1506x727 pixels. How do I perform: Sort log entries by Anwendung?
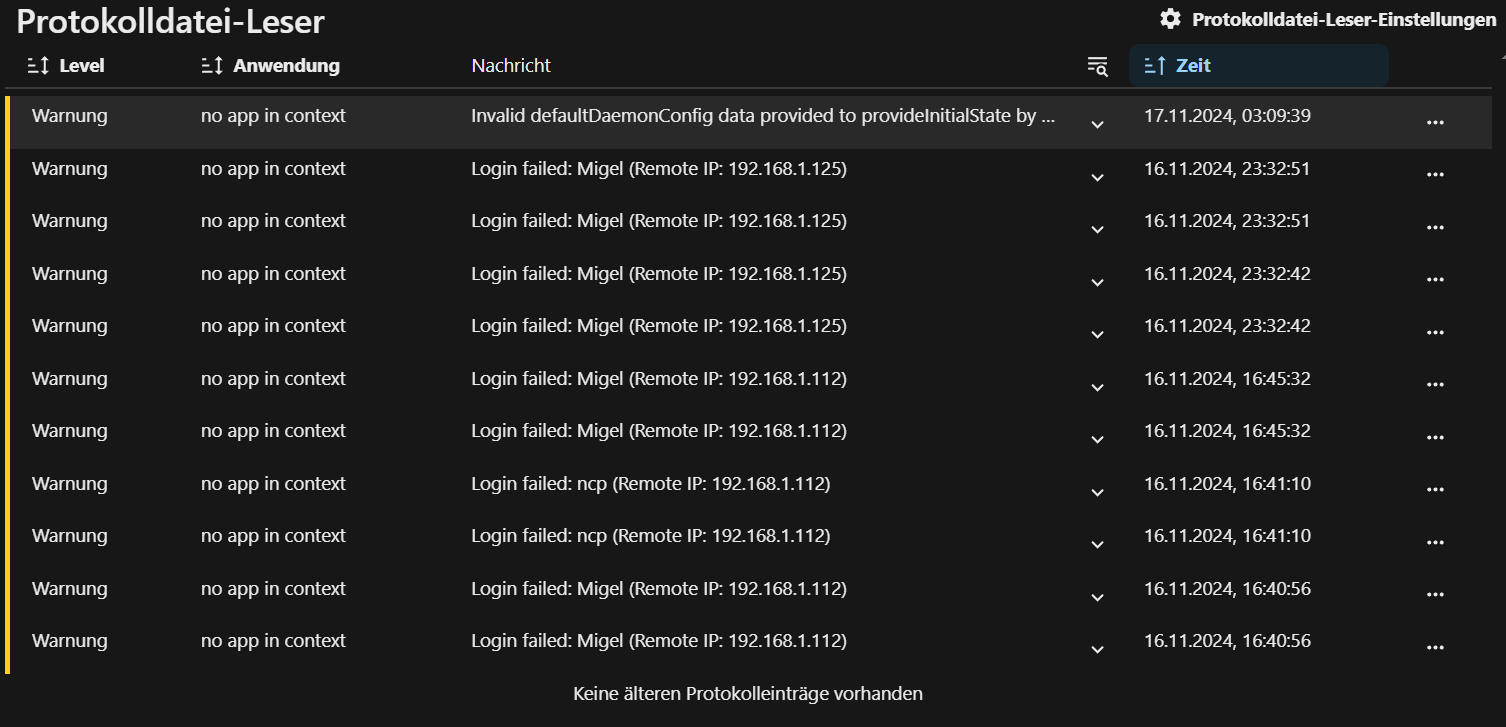click(271, 66)
